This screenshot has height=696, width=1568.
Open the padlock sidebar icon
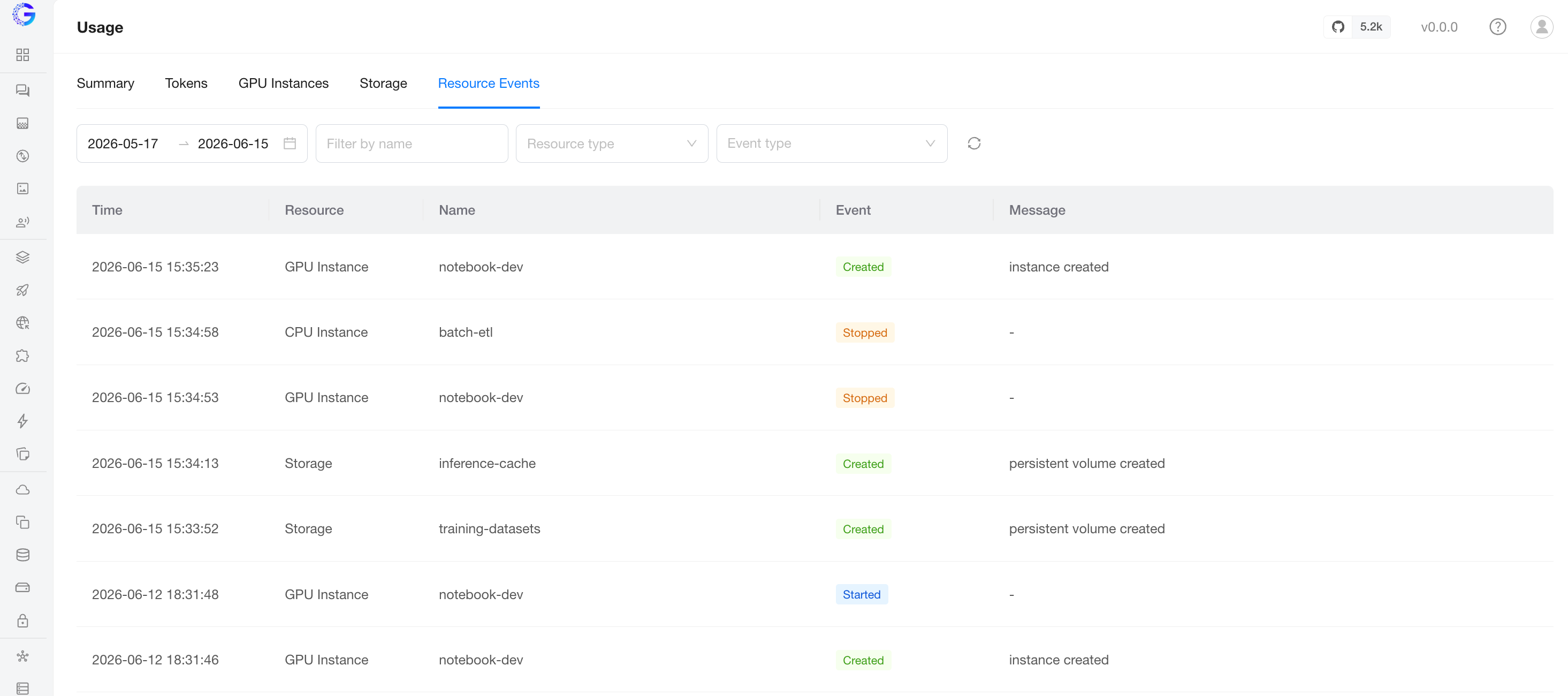click(x=22, y=621)
